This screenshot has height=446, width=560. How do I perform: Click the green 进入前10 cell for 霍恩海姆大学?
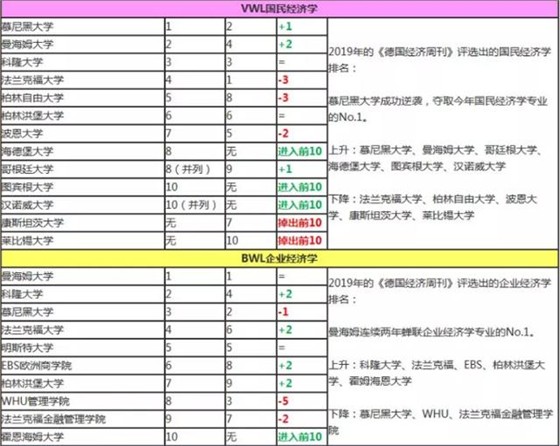pos(302,437)
